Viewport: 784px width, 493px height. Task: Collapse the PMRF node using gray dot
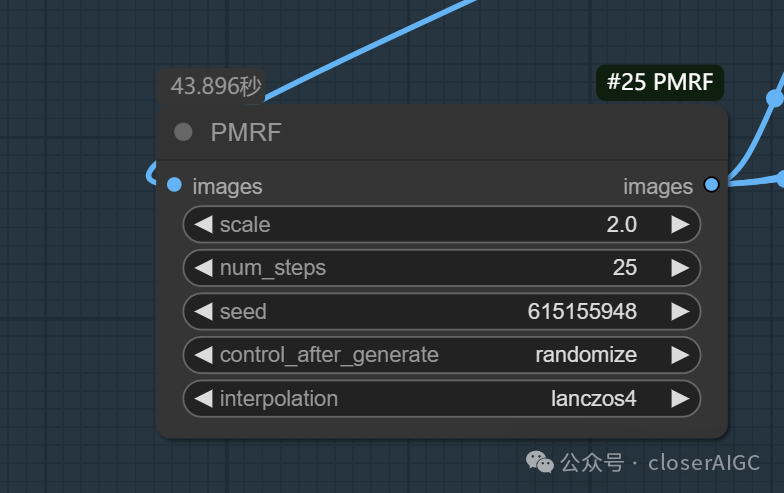click(x=183, y=132)
